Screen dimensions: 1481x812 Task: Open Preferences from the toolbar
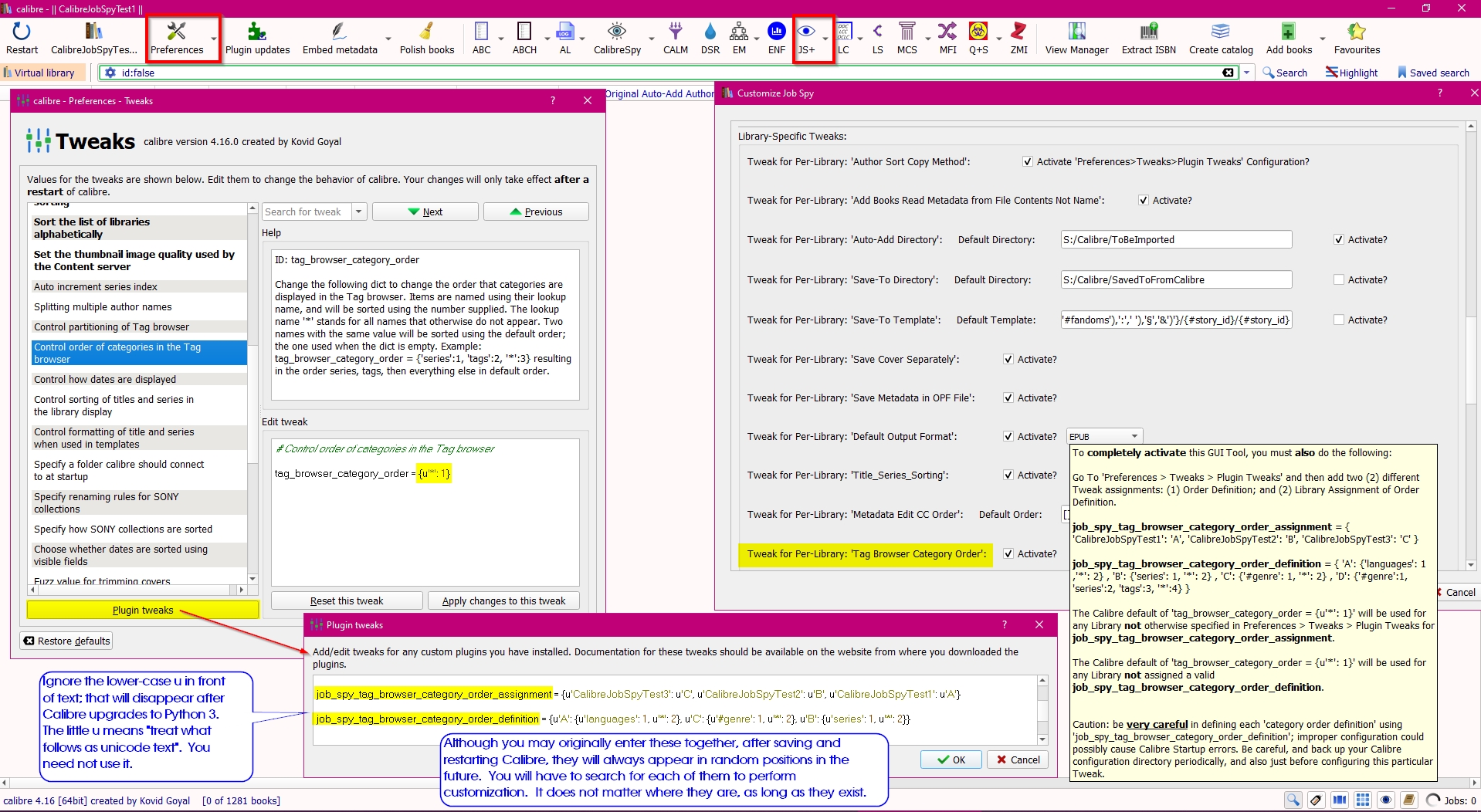177,39
